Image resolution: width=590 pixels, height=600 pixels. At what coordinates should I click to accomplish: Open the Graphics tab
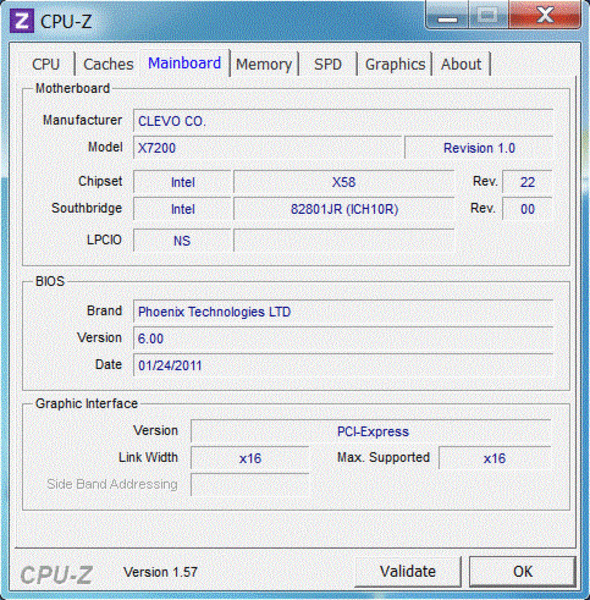395,64
